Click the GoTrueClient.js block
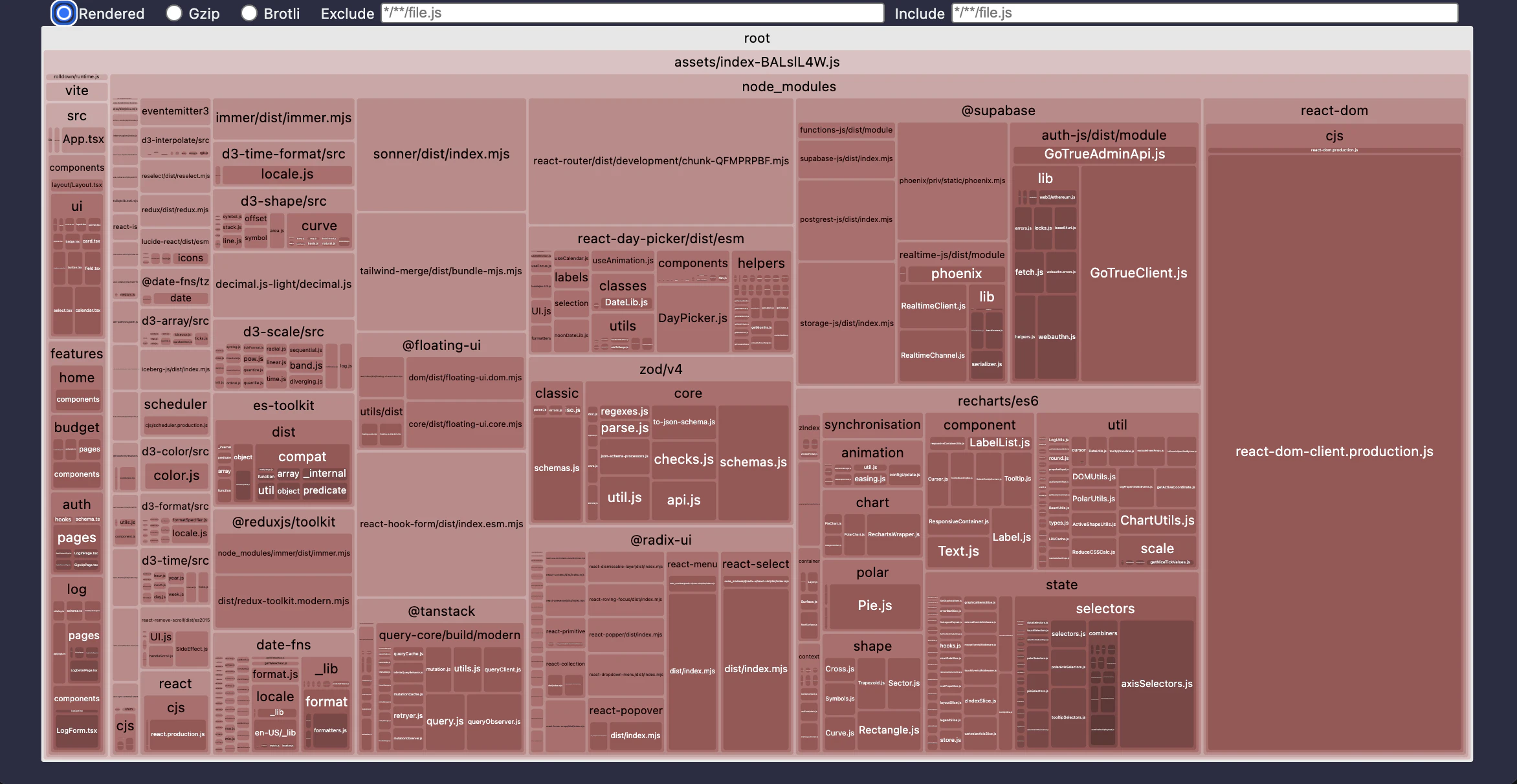 [x=1138, y=273]
